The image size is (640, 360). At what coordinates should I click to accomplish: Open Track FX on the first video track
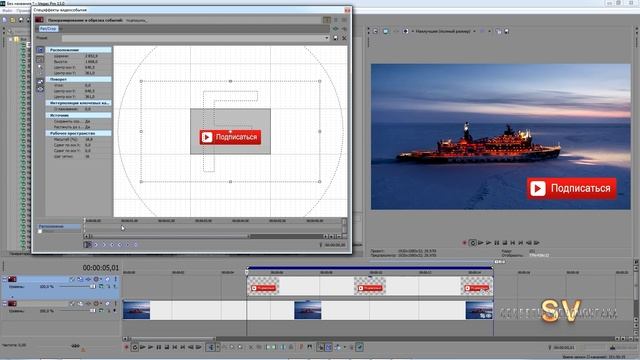[x=88, y=279]
